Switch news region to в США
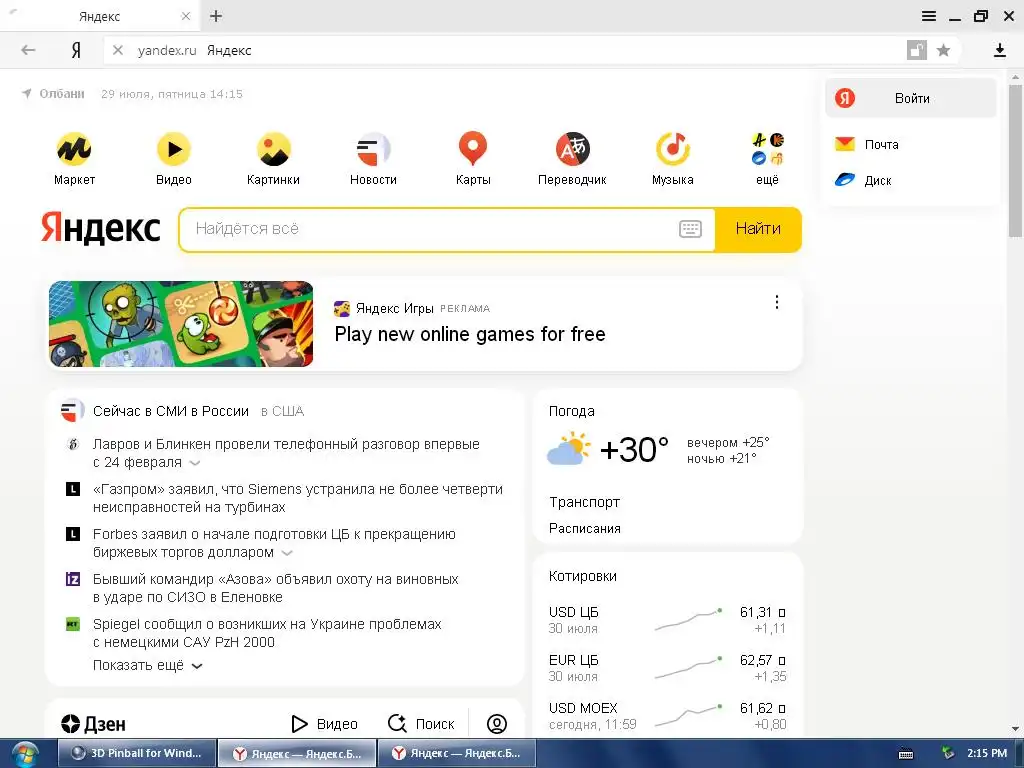 282,411
